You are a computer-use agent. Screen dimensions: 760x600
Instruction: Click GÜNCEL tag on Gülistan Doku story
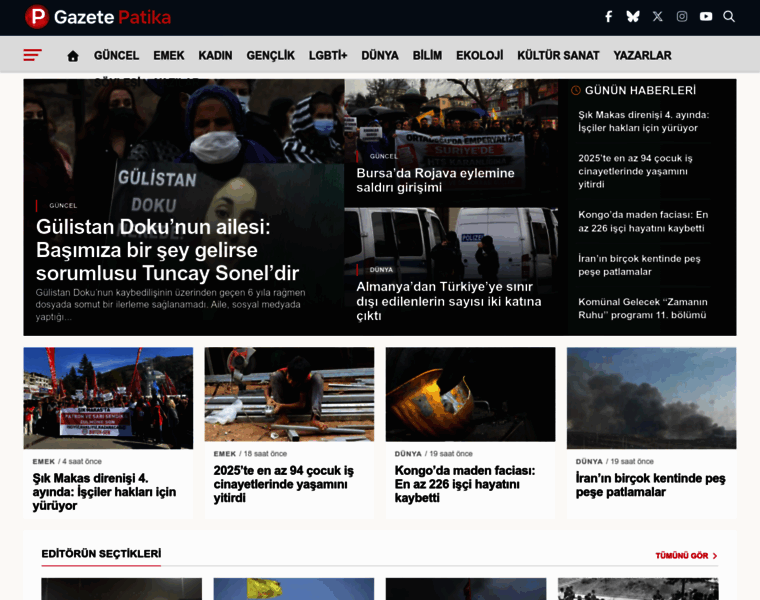pos(63,205)
